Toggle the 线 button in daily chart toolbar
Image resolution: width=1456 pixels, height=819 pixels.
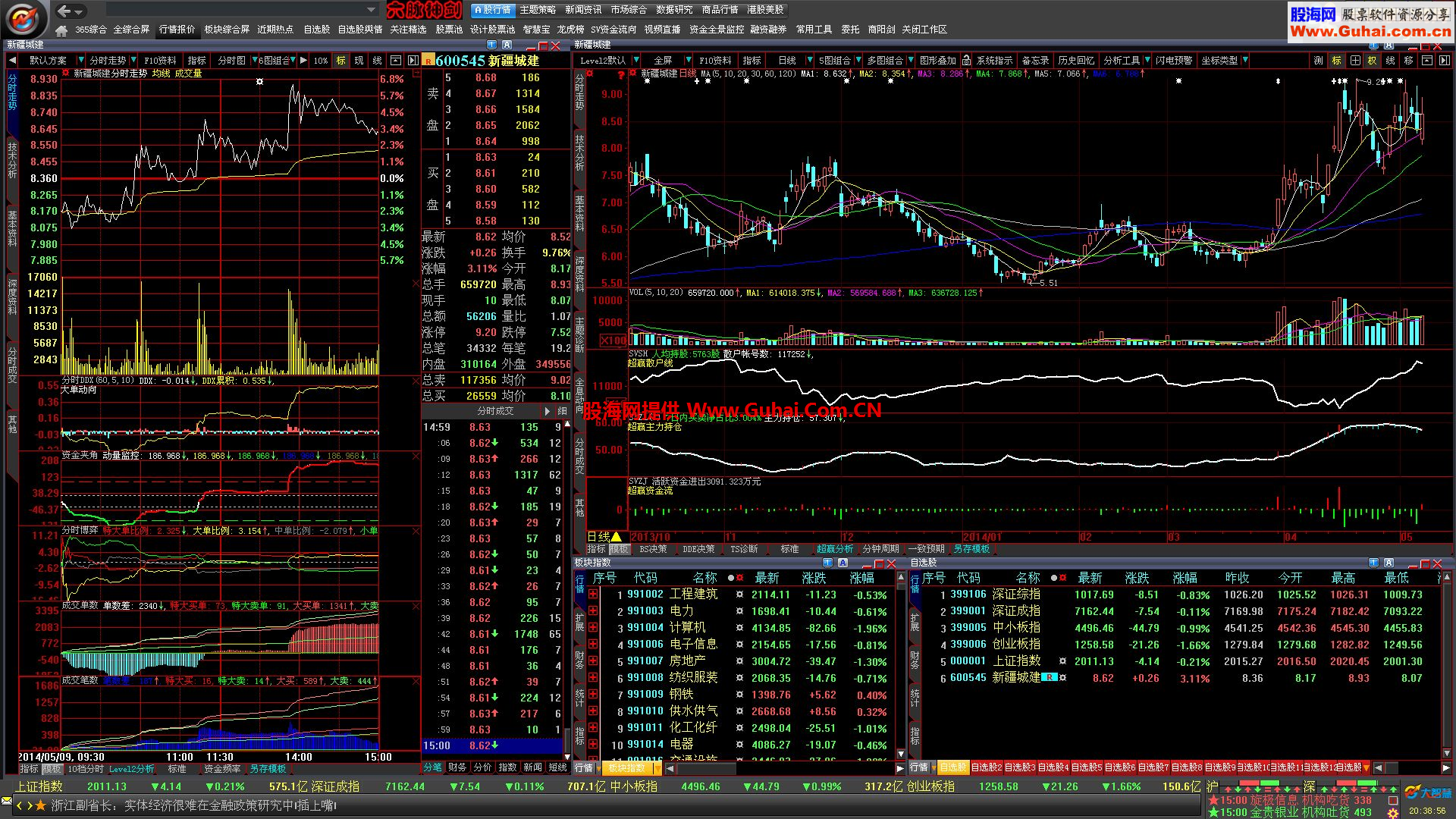(x=1390, y=60)
